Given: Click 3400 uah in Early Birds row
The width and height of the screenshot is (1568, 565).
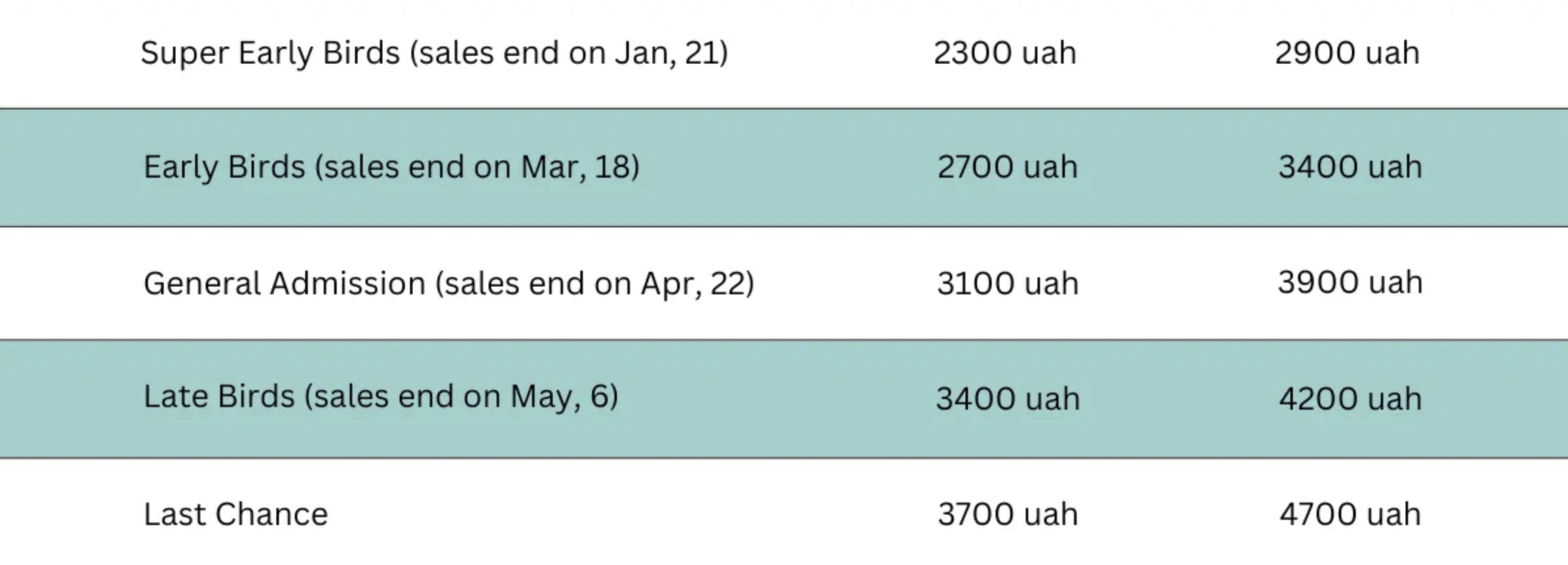Looking at the screenshot, I should coord(1350,167).
